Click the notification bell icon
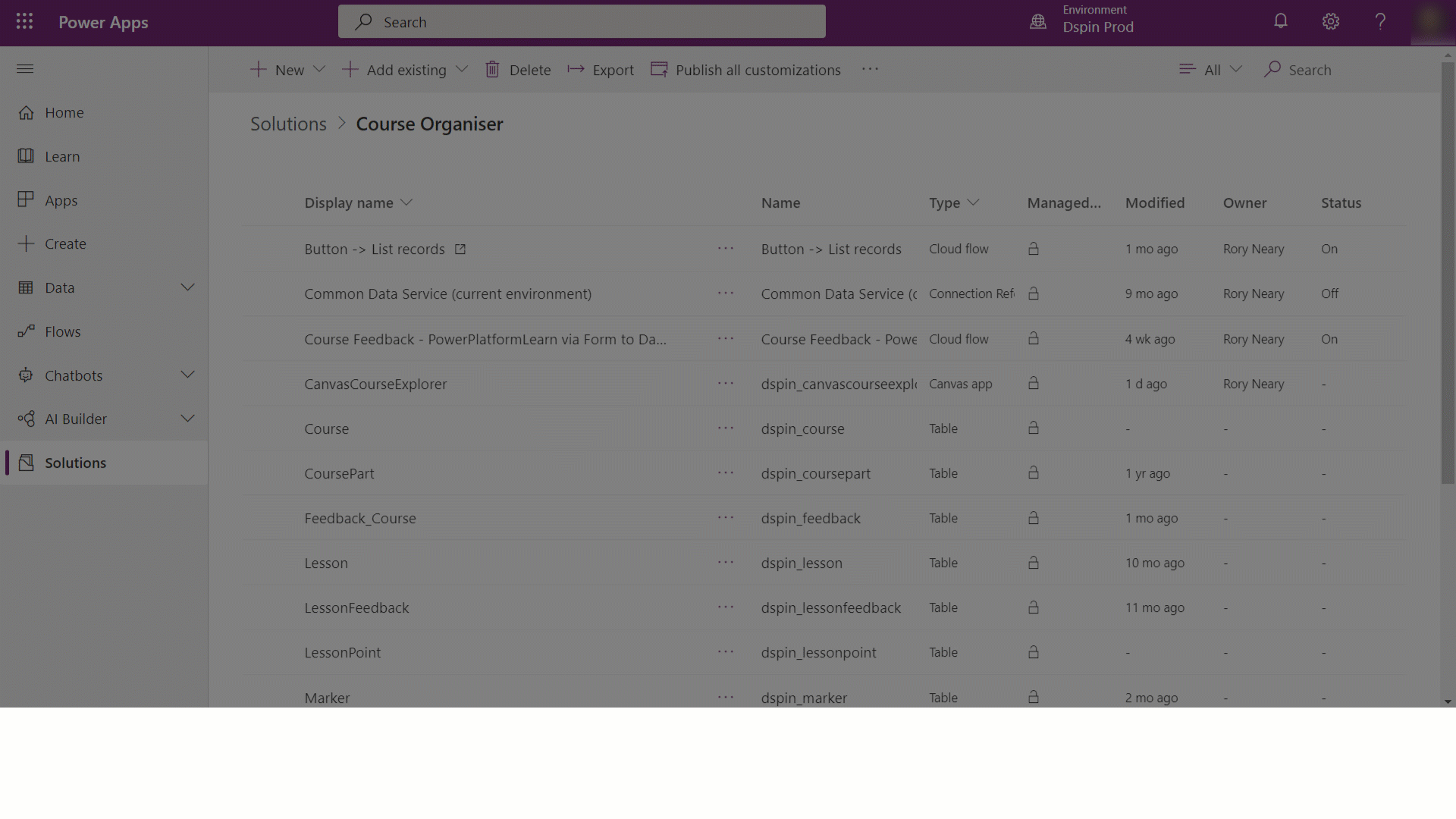The width and height of the screenshot is (1456, 819). pos(1280,22)
